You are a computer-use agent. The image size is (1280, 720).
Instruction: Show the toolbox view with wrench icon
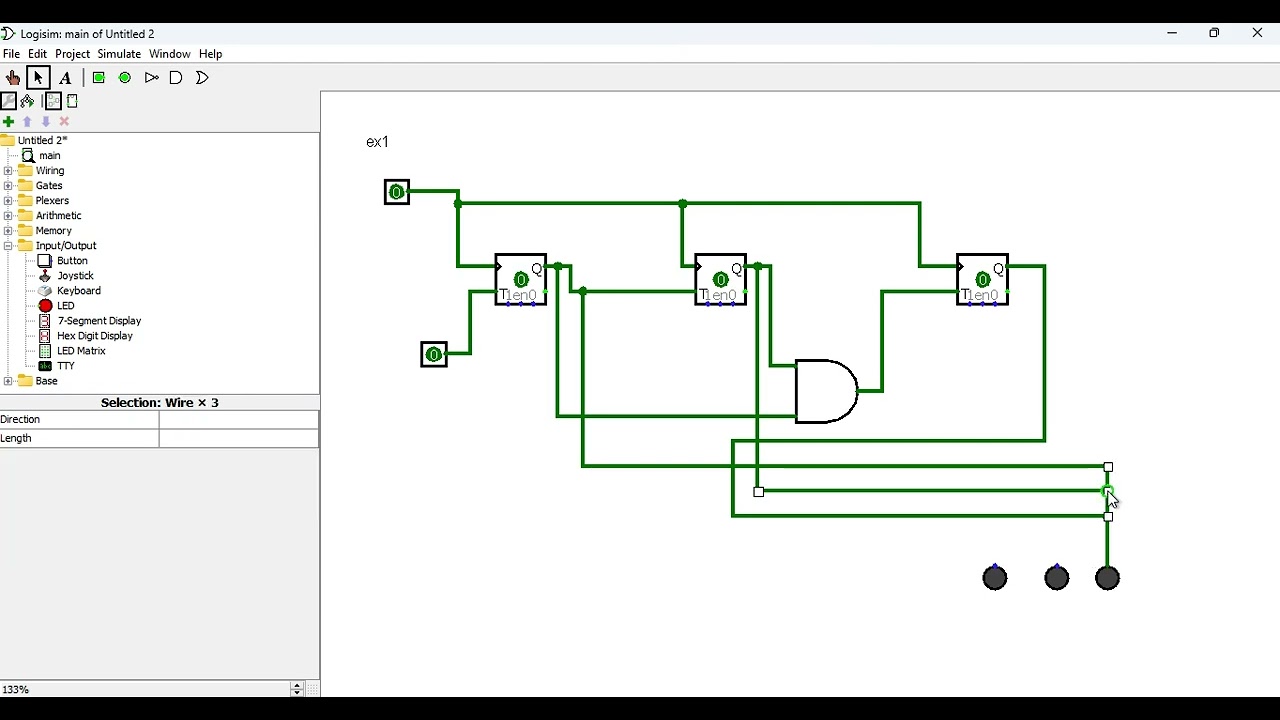tap(9, 101)
